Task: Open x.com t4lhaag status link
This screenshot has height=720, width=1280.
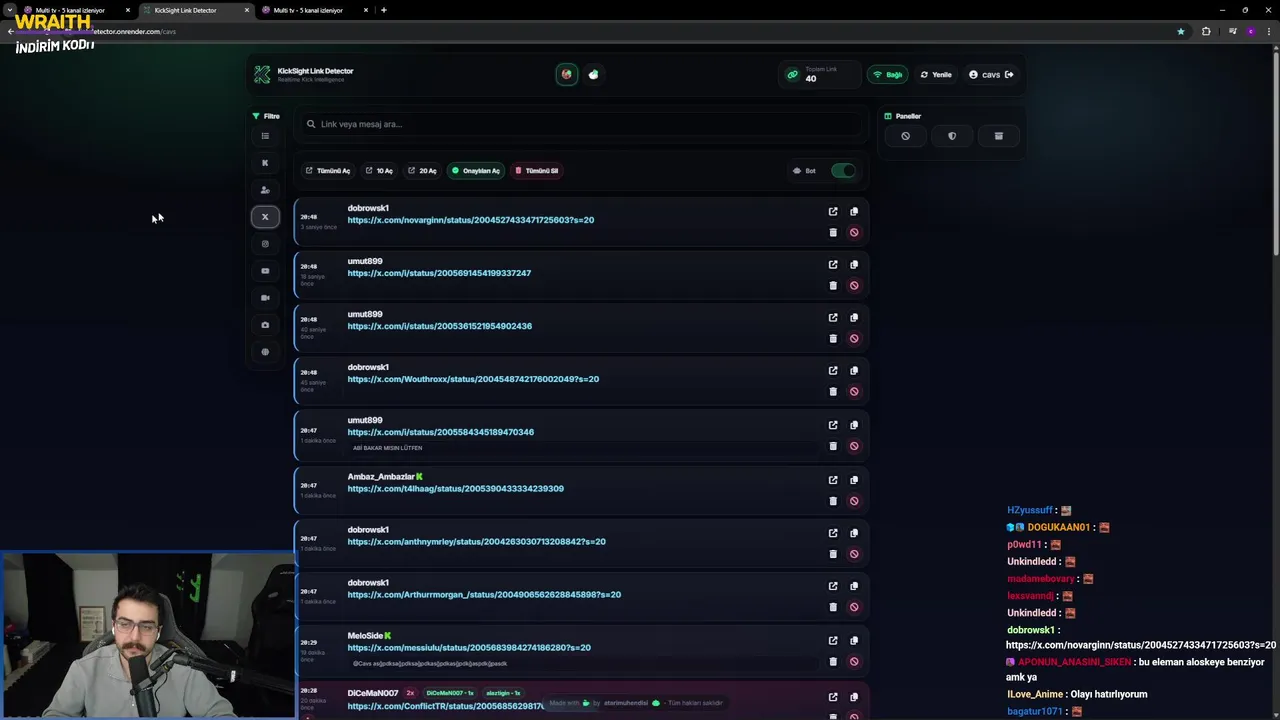Action: tap(455, 489)
